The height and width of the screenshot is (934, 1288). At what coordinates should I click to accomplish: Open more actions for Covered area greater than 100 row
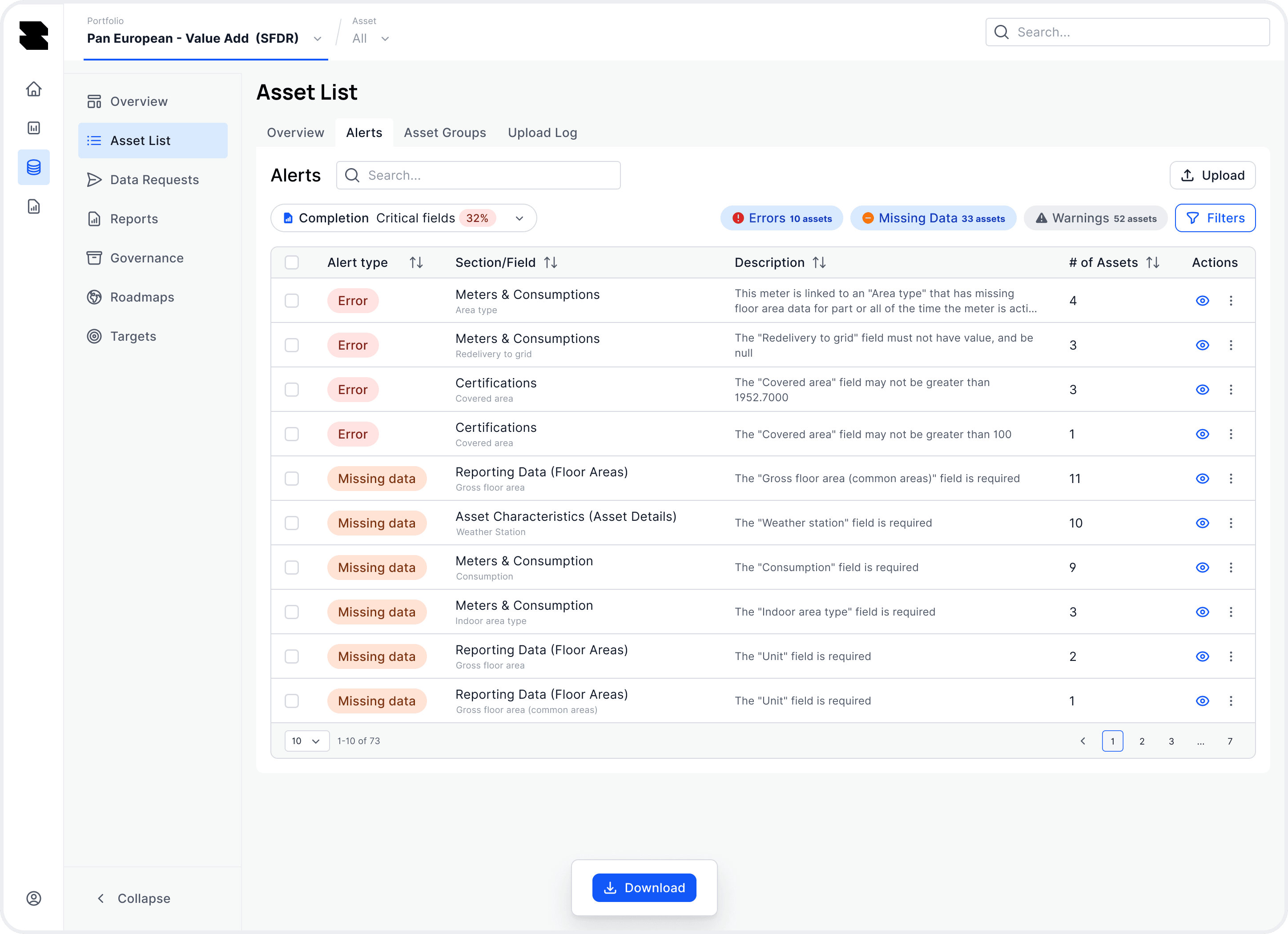(x=1231, y=435)
